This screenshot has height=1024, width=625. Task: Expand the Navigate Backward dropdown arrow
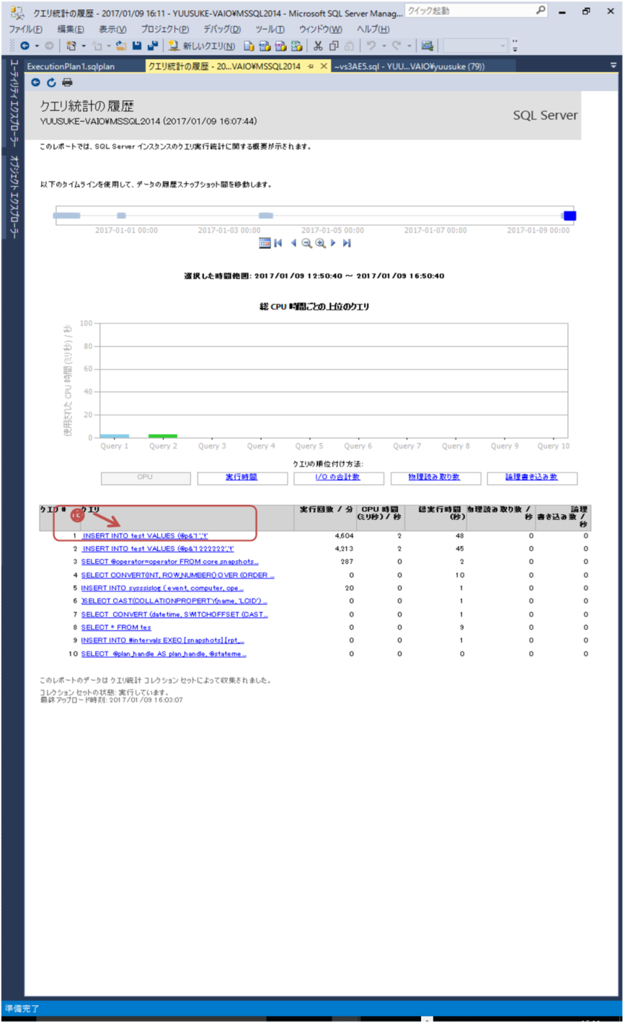[37, 46]
